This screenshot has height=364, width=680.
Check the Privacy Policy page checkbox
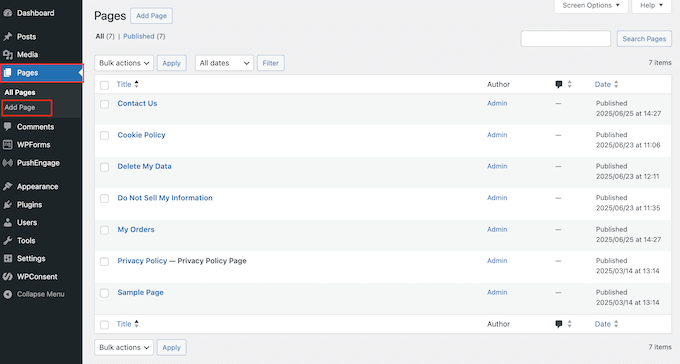pyautogui.click(x=105, y=262)
